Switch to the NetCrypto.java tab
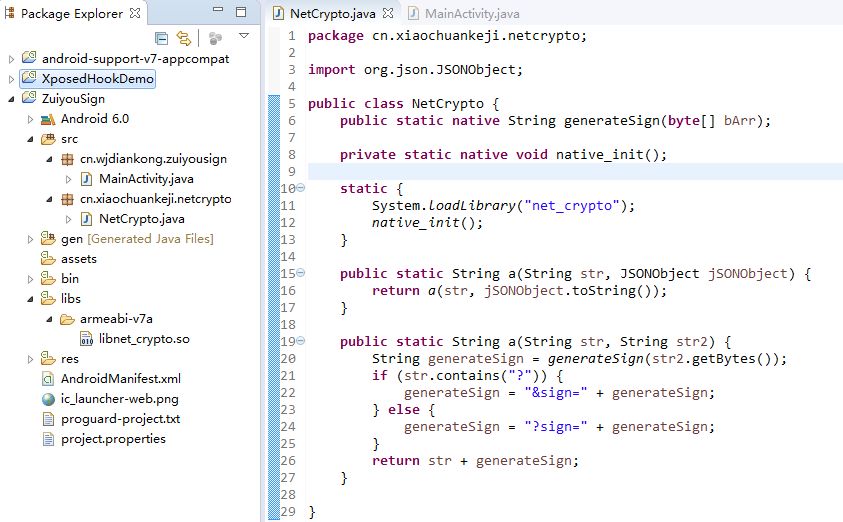Image resolution: width=843 pixels, height=522 pixels. [332, 13]
